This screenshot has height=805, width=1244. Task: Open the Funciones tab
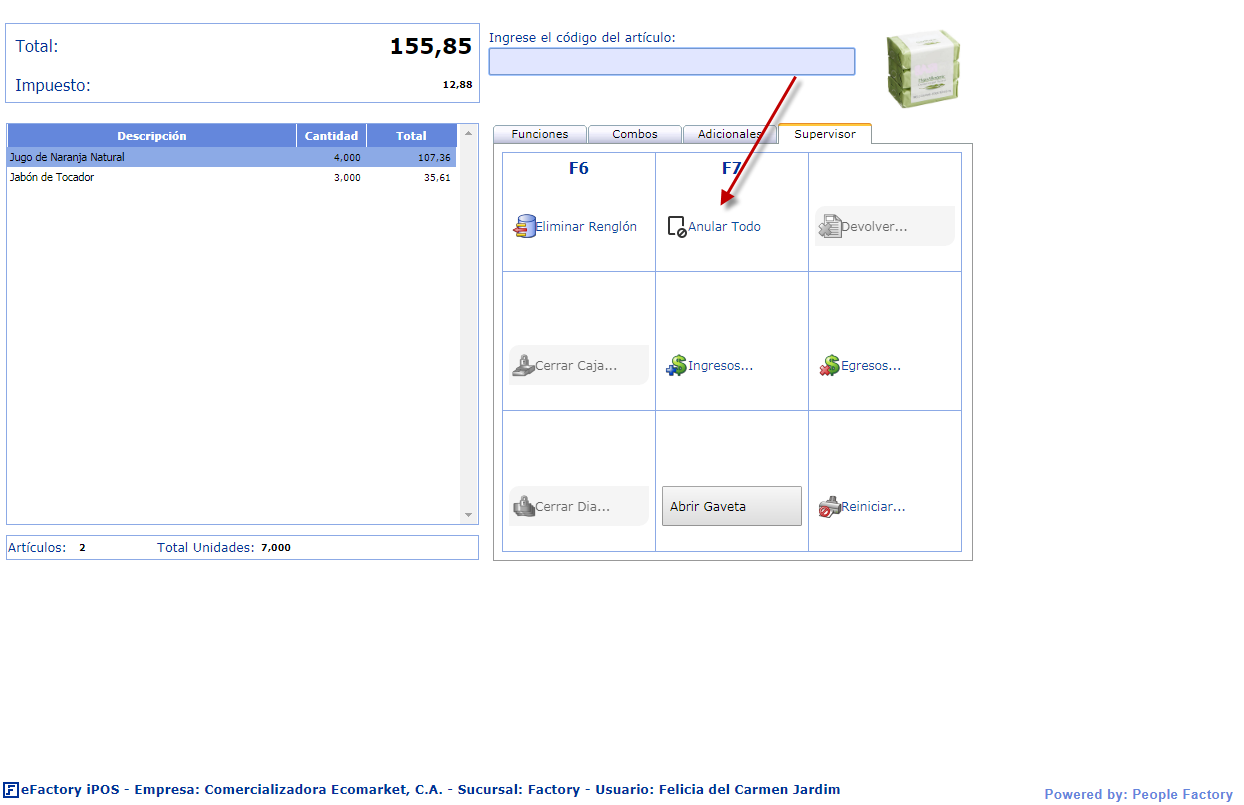pyautogui.click(x=540, y=134)
